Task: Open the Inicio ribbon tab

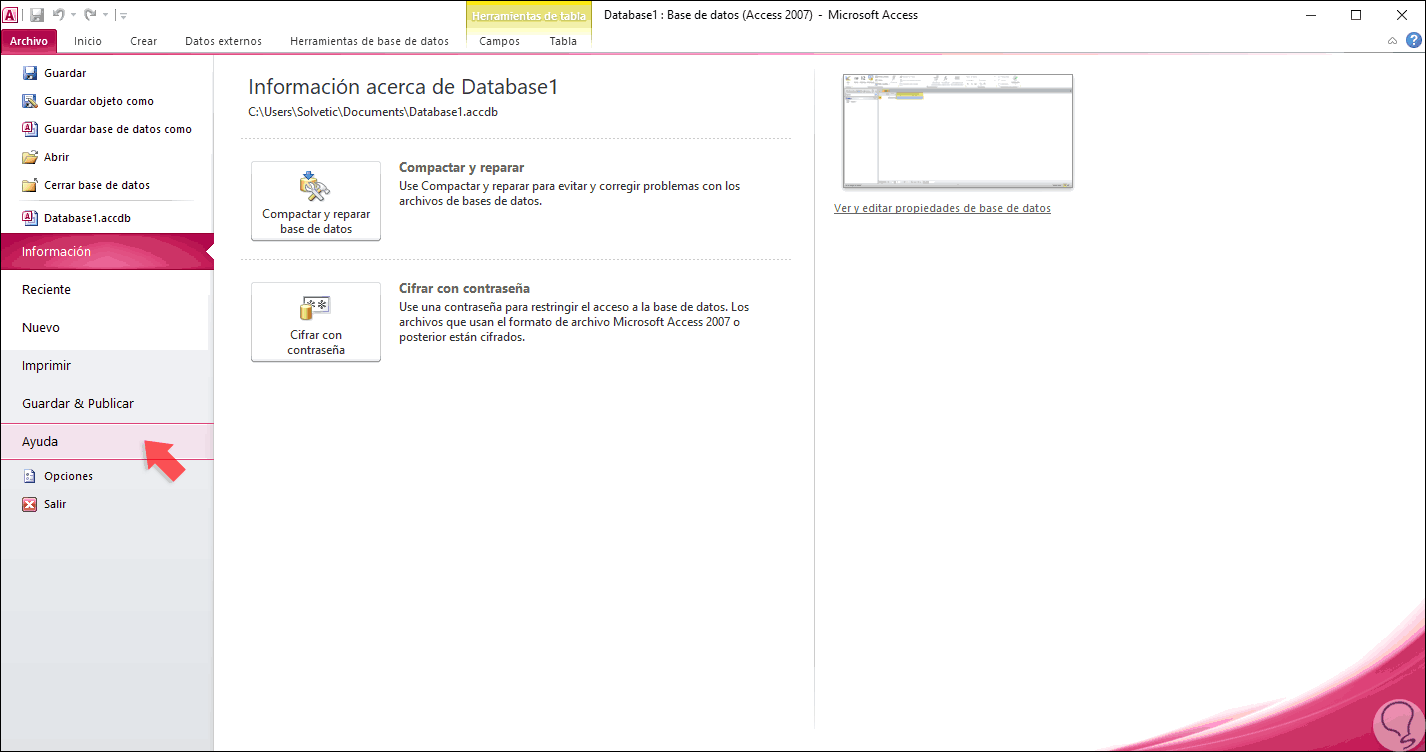Action: (x=88, y=41)
